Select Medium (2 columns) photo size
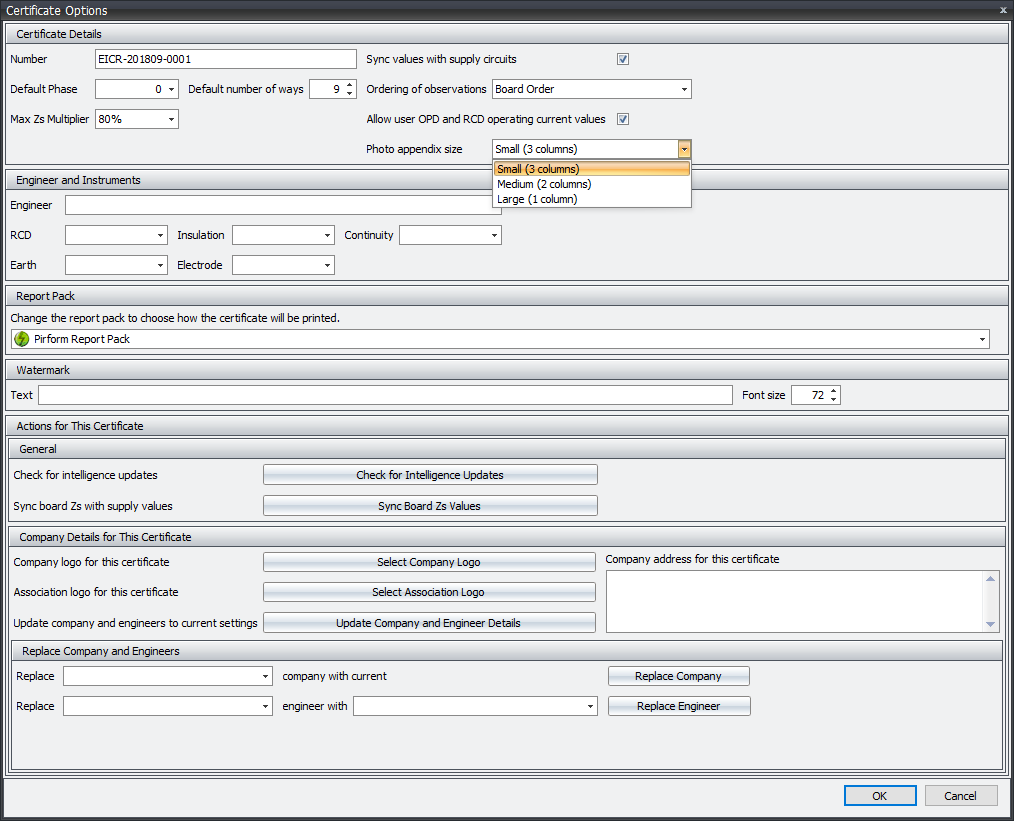The image size is (1014, 821). pyautogui.click(x=544, y=184)
